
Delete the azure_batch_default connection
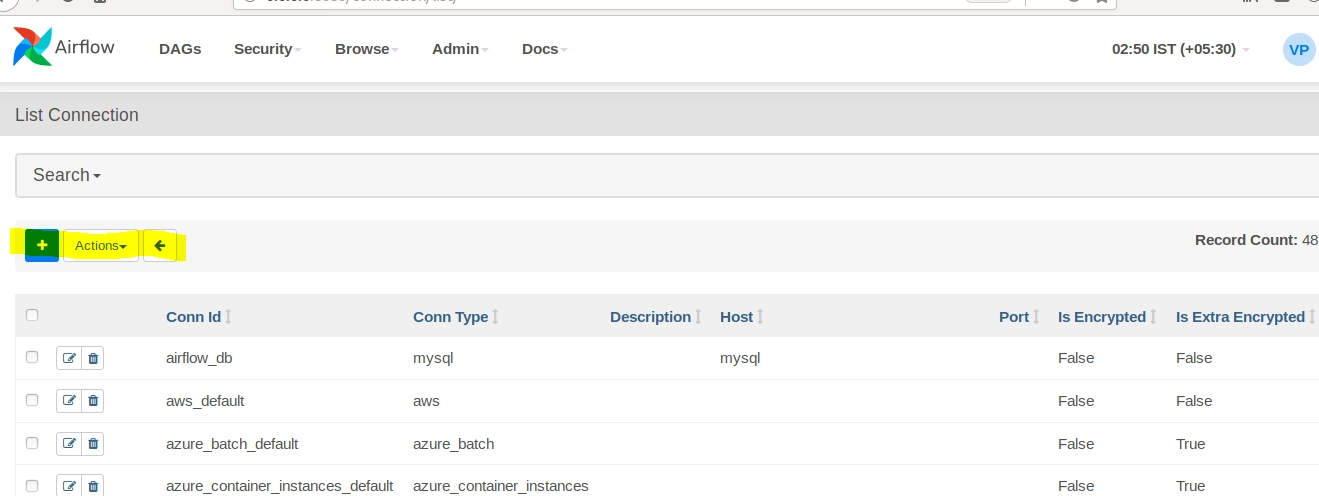(x=93, y=444)
